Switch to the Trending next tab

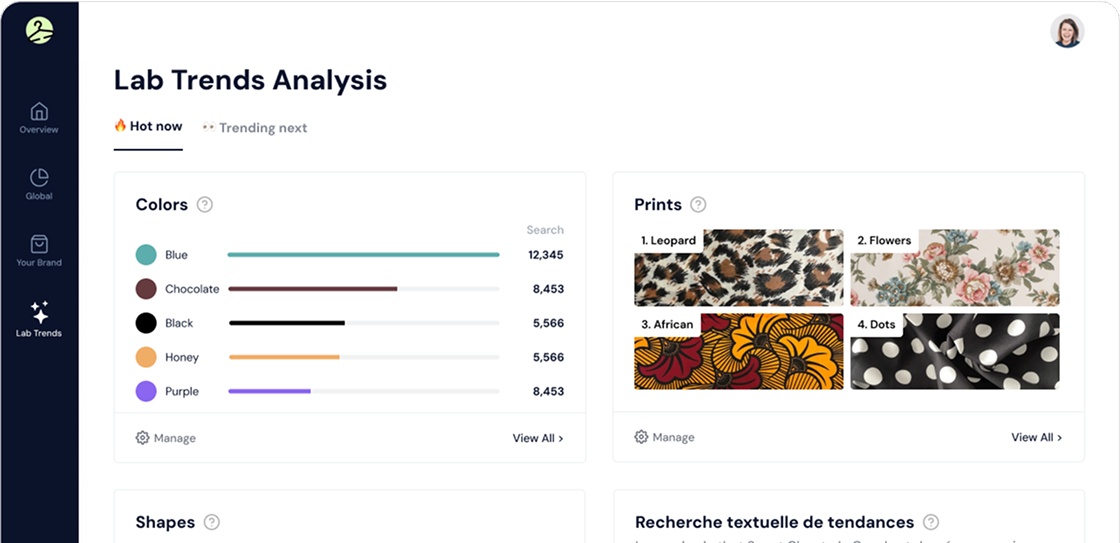pyautogui.click(x=254, y=128)
